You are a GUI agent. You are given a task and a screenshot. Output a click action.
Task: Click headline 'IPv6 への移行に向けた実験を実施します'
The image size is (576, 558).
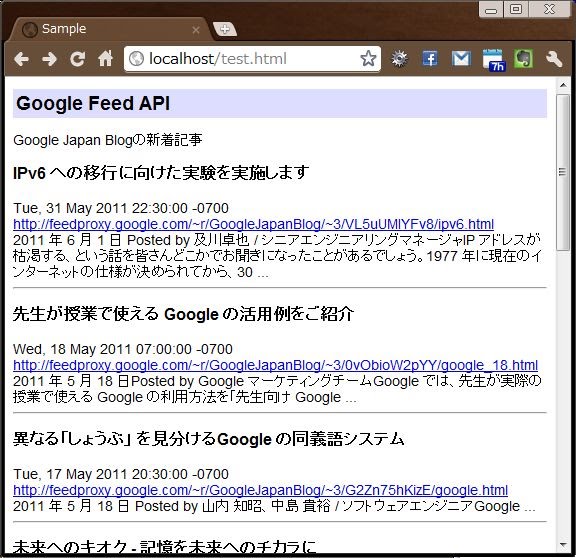pyautogui.click(x=161, y=173)
